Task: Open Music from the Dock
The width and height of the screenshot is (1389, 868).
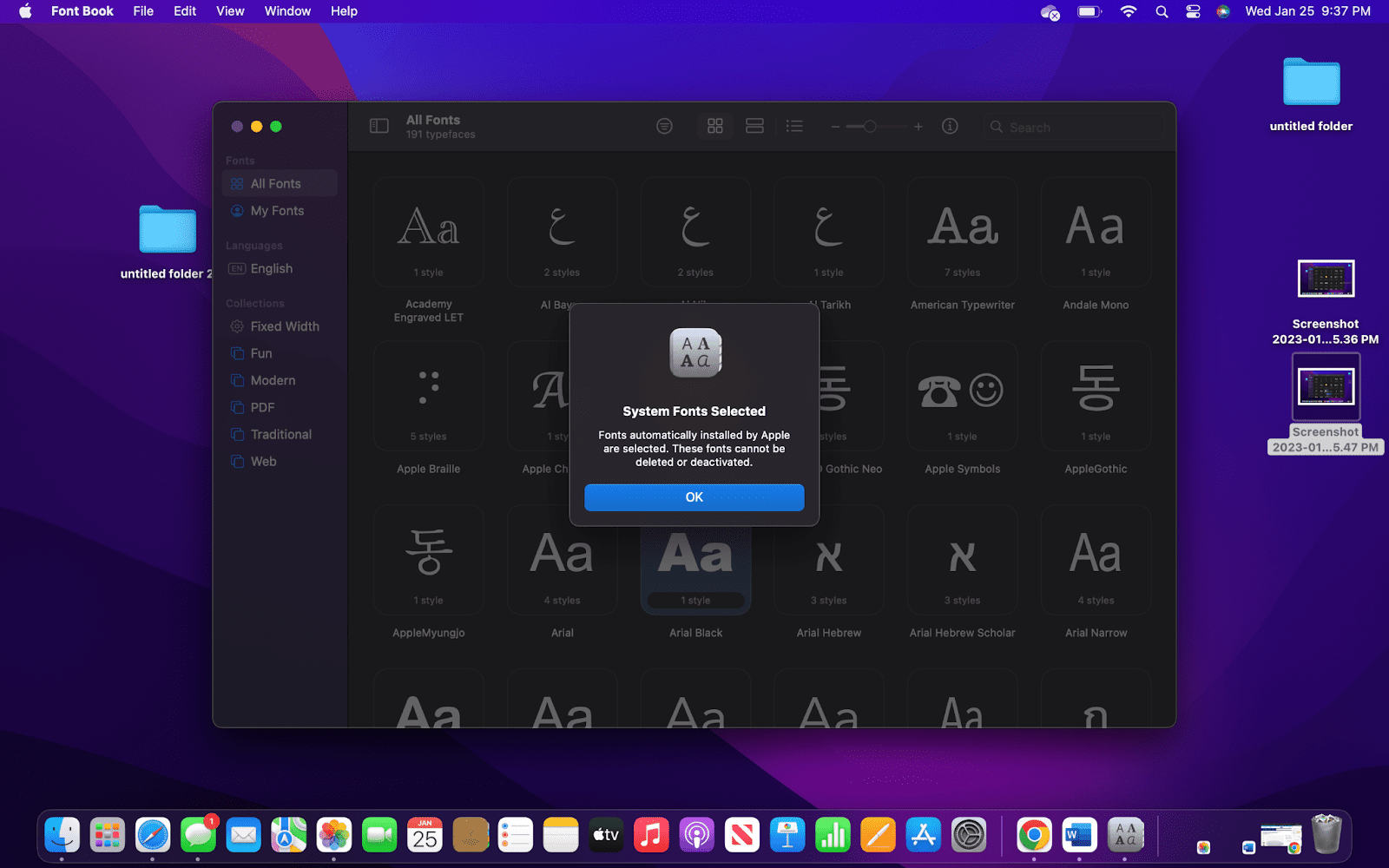Action: [x=651, y=836]
